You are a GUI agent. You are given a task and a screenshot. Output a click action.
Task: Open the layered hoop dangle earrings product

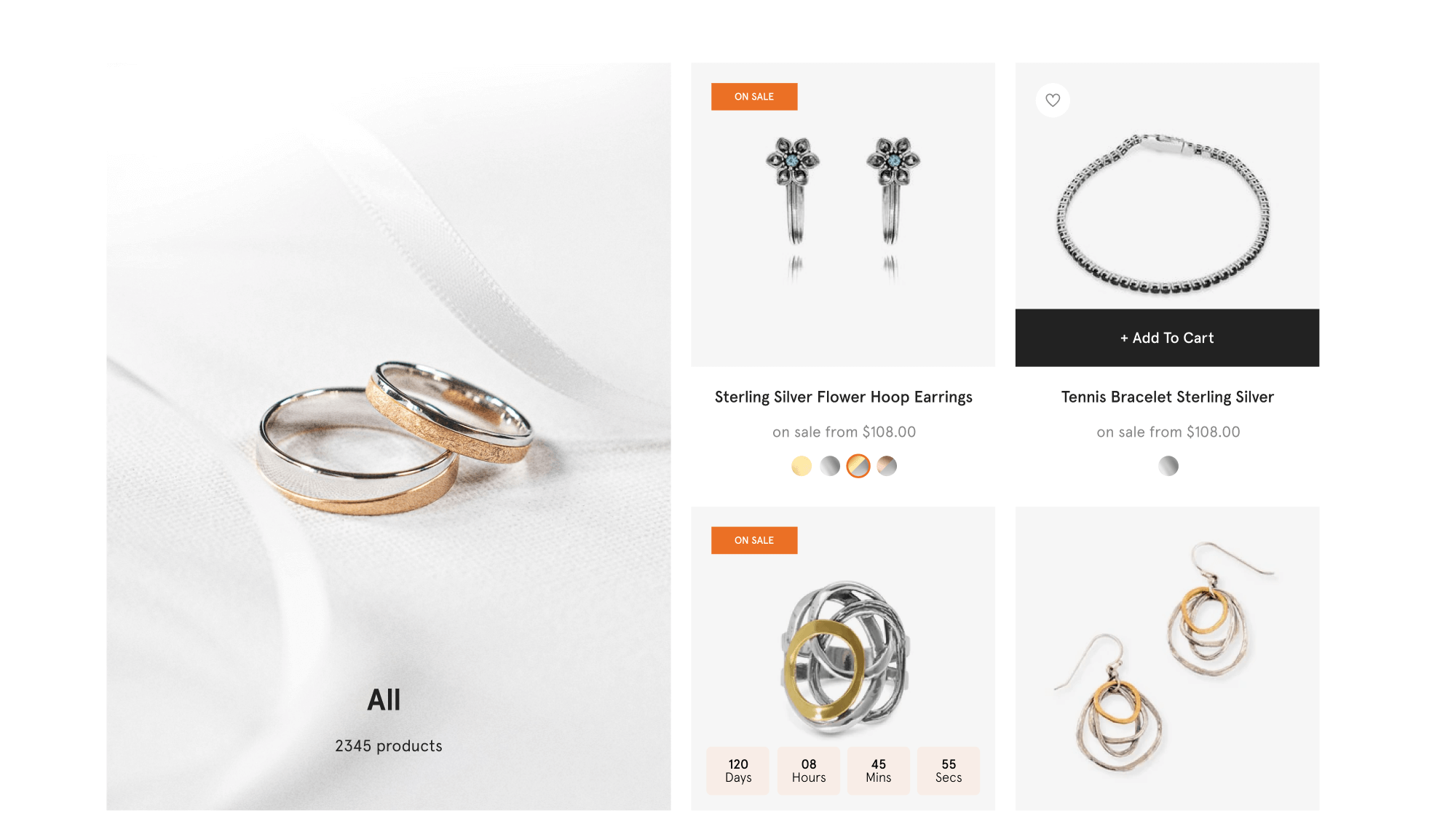click(1167, 659)
